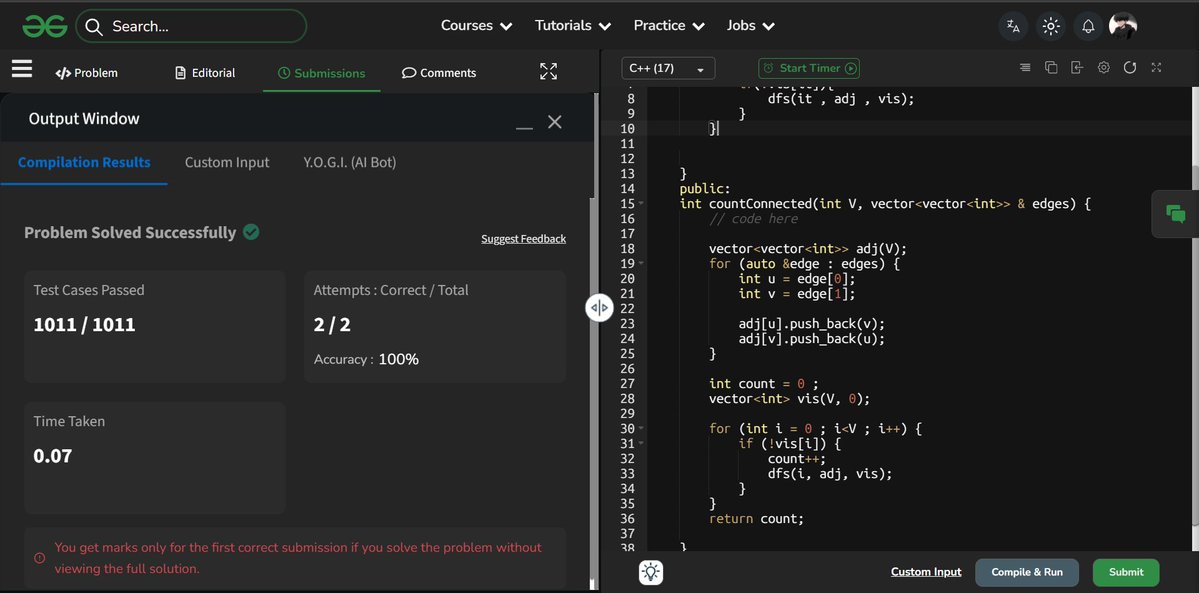The height and width of the screenshot is (593, 1199).
Task: Click the 'public:' code line
Action: [x=705, y=189]
